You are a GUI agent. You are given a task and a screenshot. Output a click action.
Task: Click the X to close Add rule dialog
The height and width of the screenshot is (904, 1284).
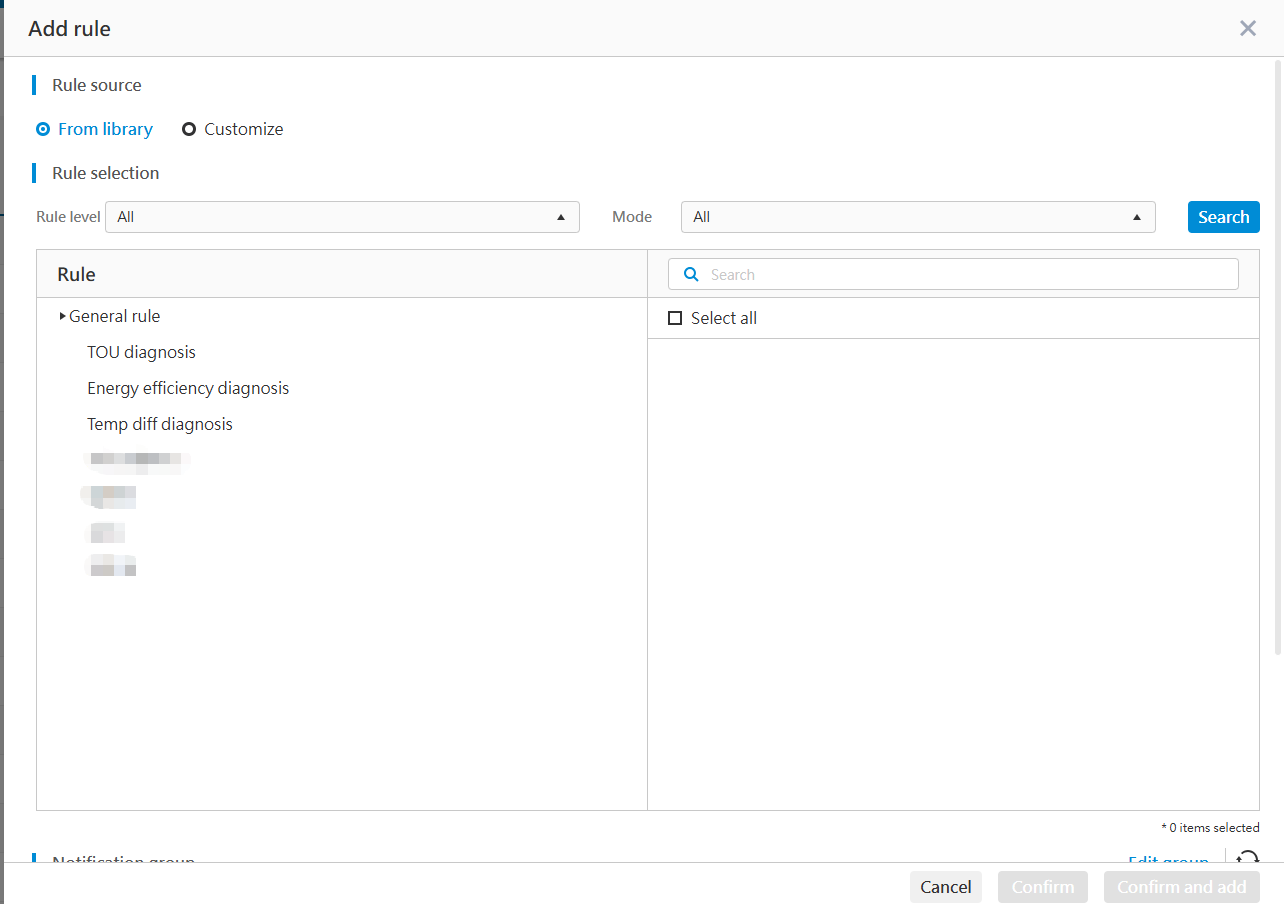tap(1248, 28)
